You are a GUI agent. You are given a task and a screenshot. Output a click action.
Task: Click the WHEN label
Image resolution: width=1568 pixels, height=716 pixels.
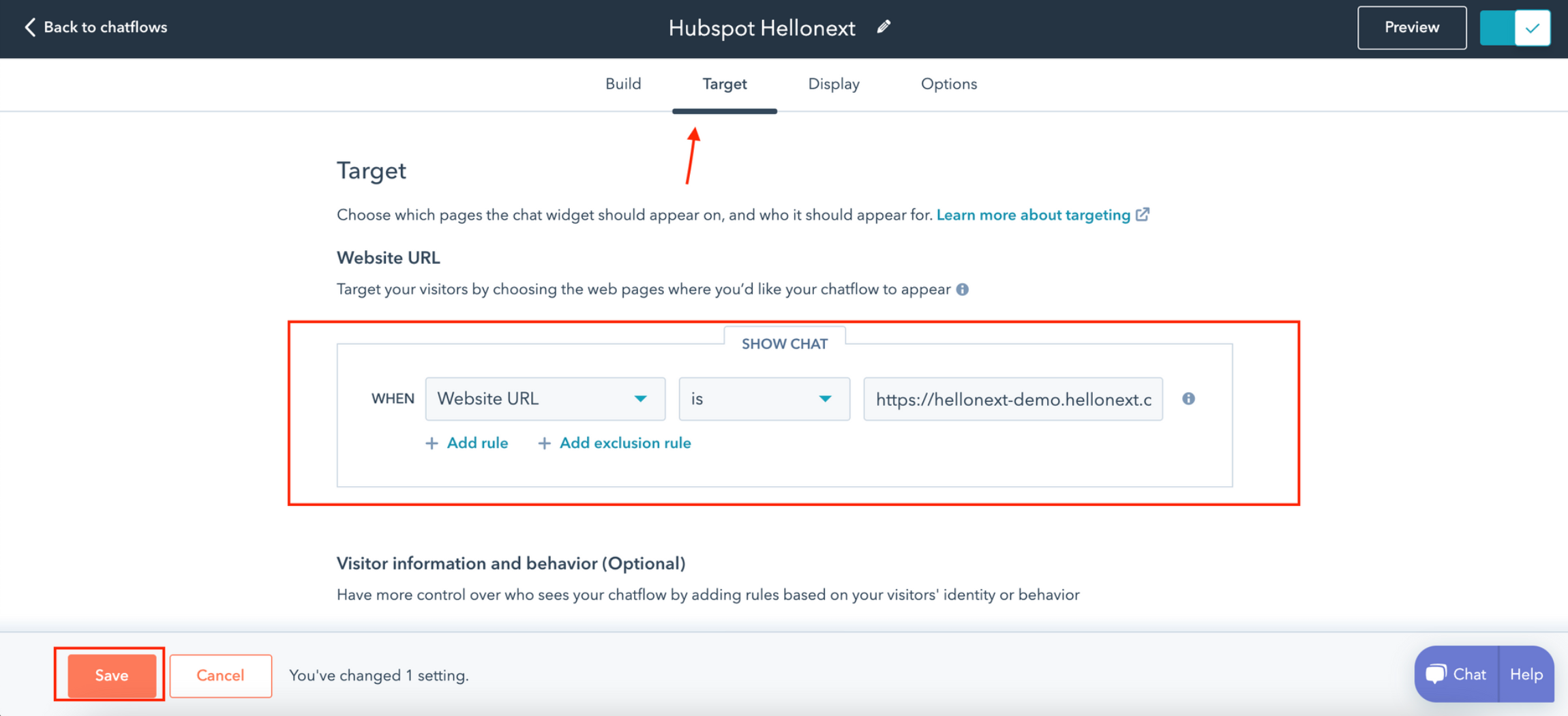(393, 399)
